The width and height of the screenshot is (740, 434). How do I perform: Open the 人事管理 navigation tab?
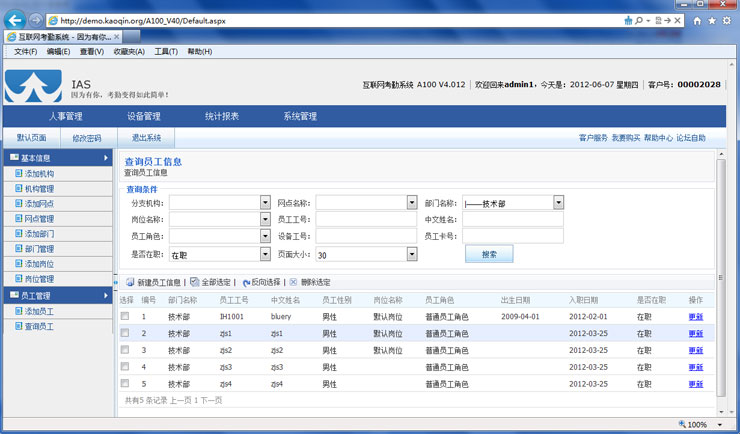[66, 116]
